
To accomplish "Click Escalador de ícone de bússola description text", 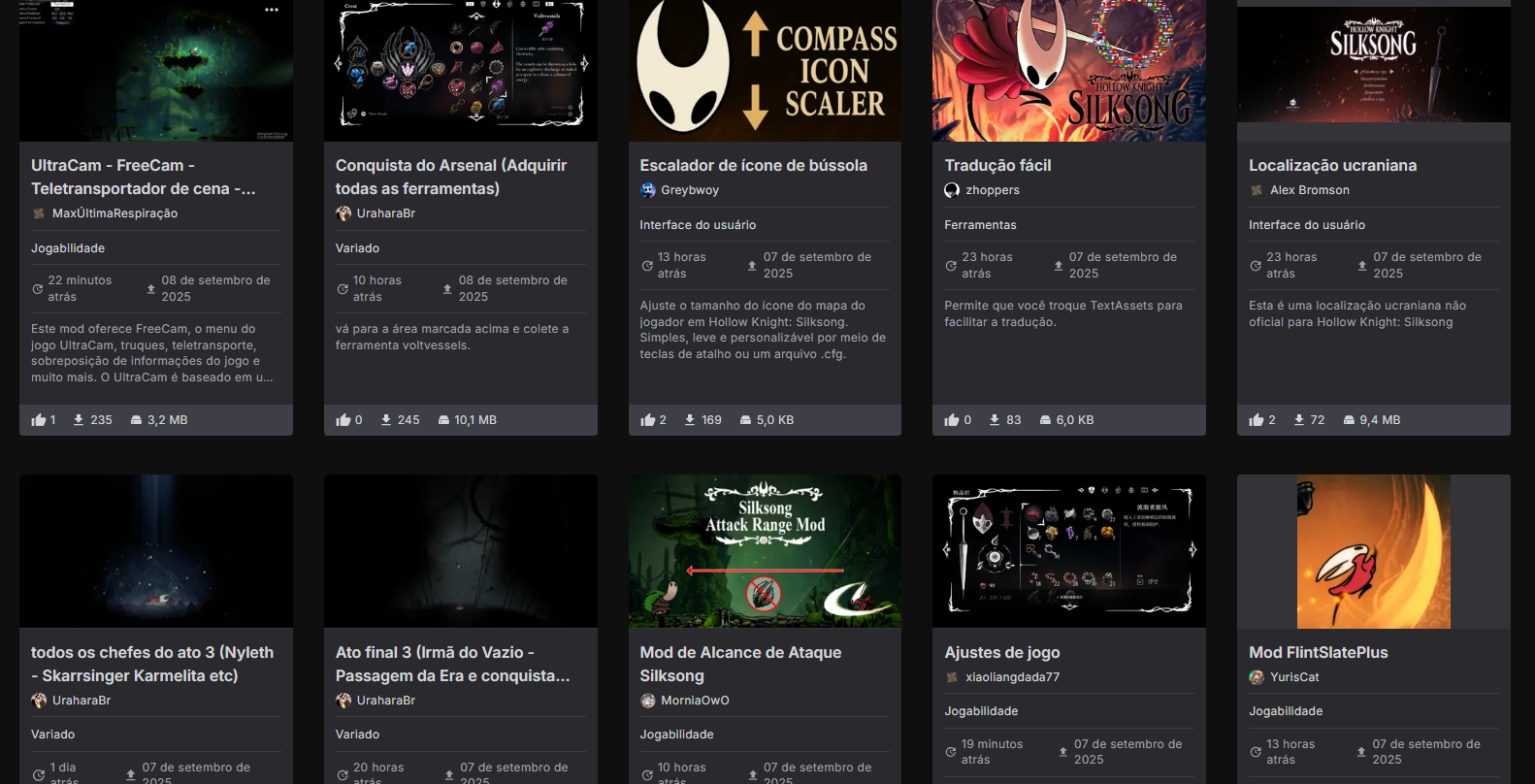I will pyautogui.click(x=763, y=330).
